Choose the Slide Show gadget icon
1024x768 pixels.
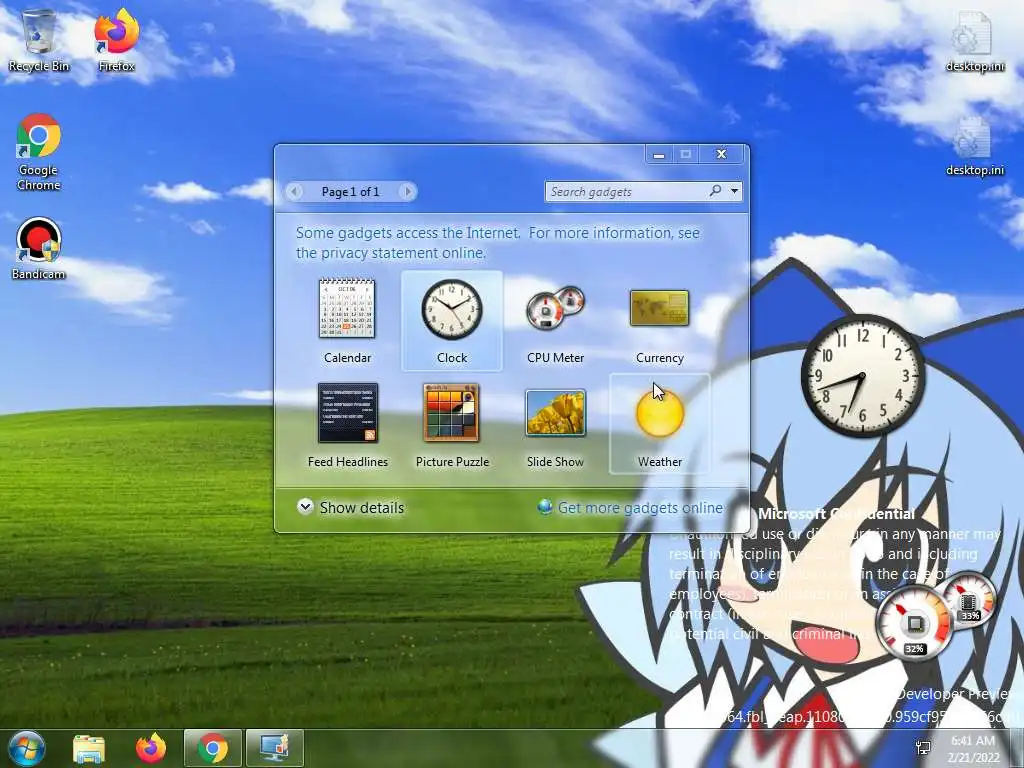click(555, 413)
